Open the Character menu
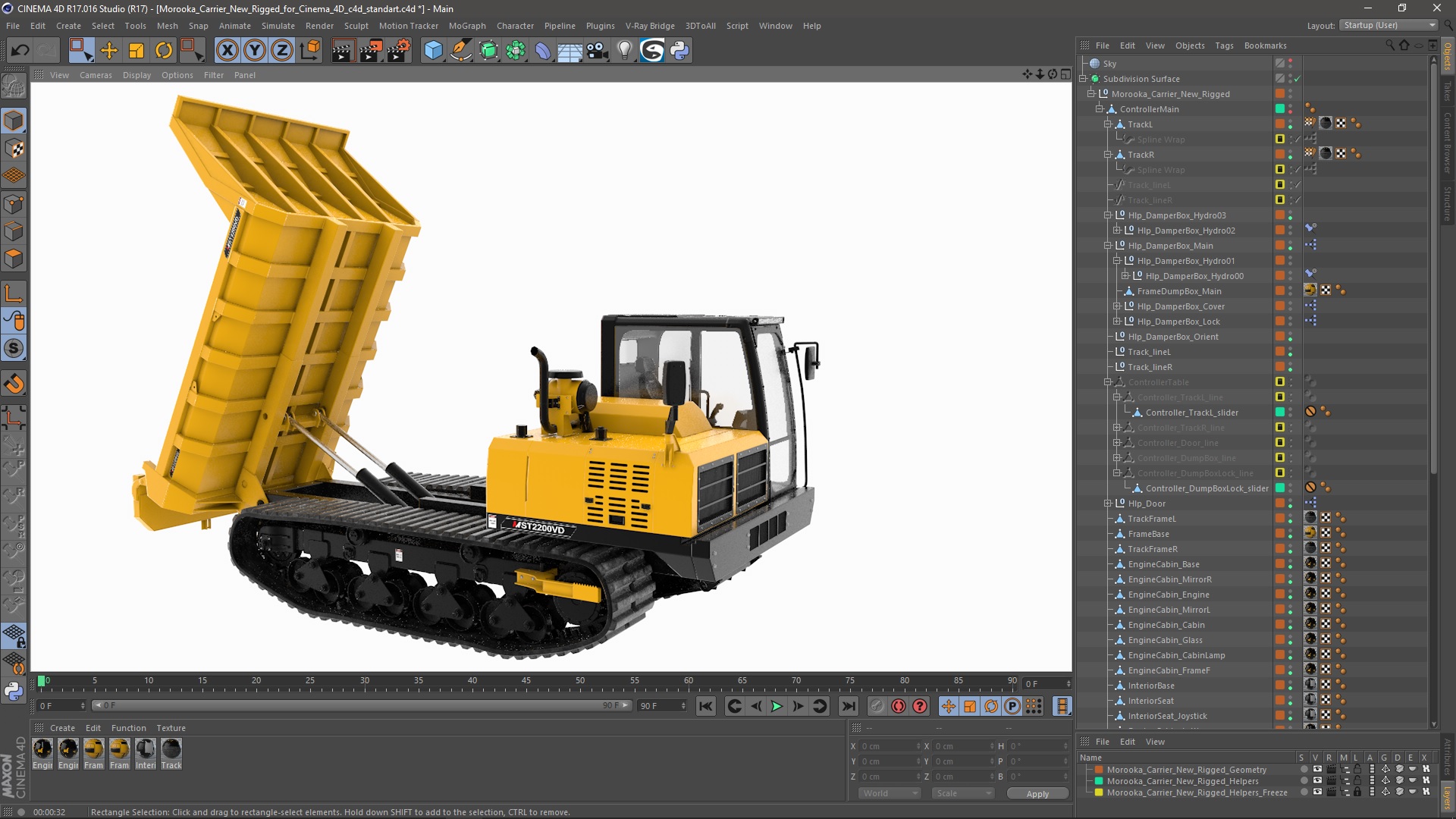Viewport: 1456px width, 819px height. (515, 26)
